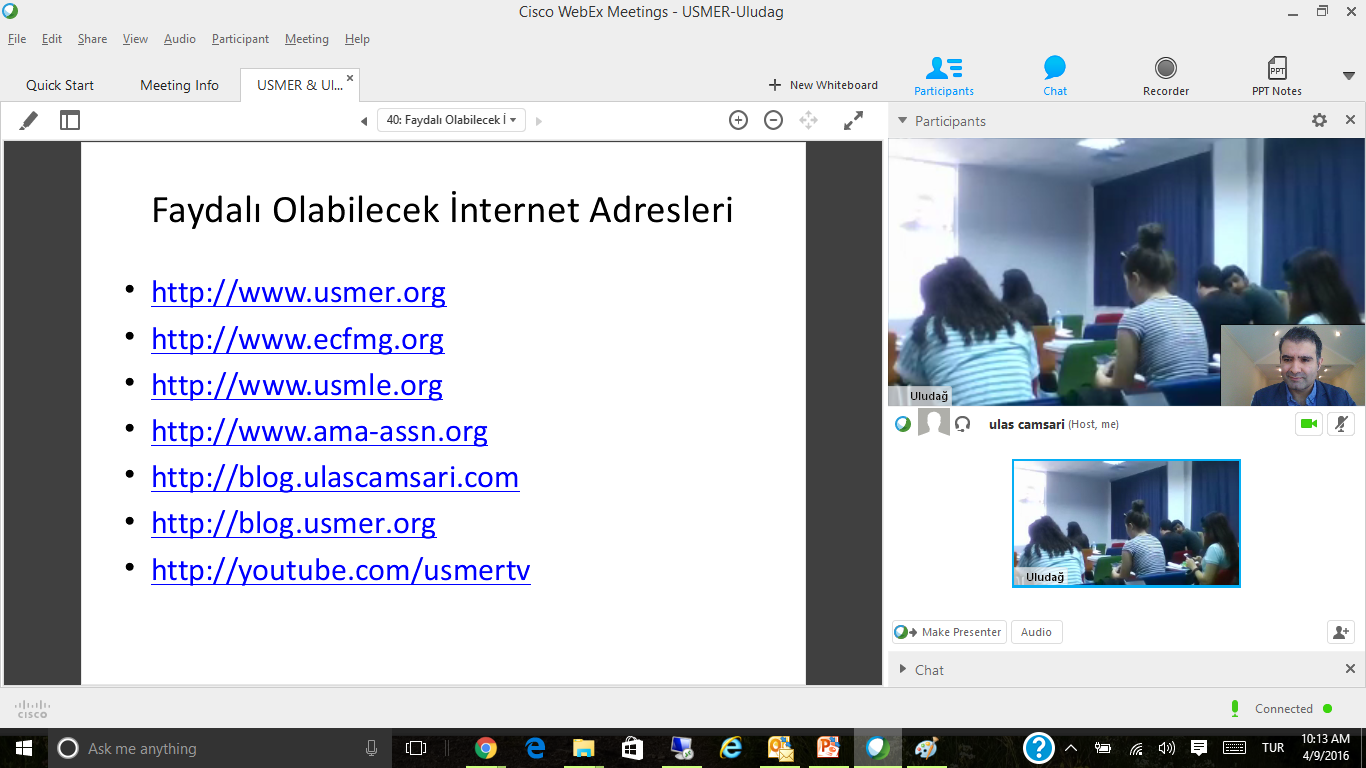Open the Recorder panel
Screen dimensions: 1366x768
pyautogui.click(x=1166, y=76)
